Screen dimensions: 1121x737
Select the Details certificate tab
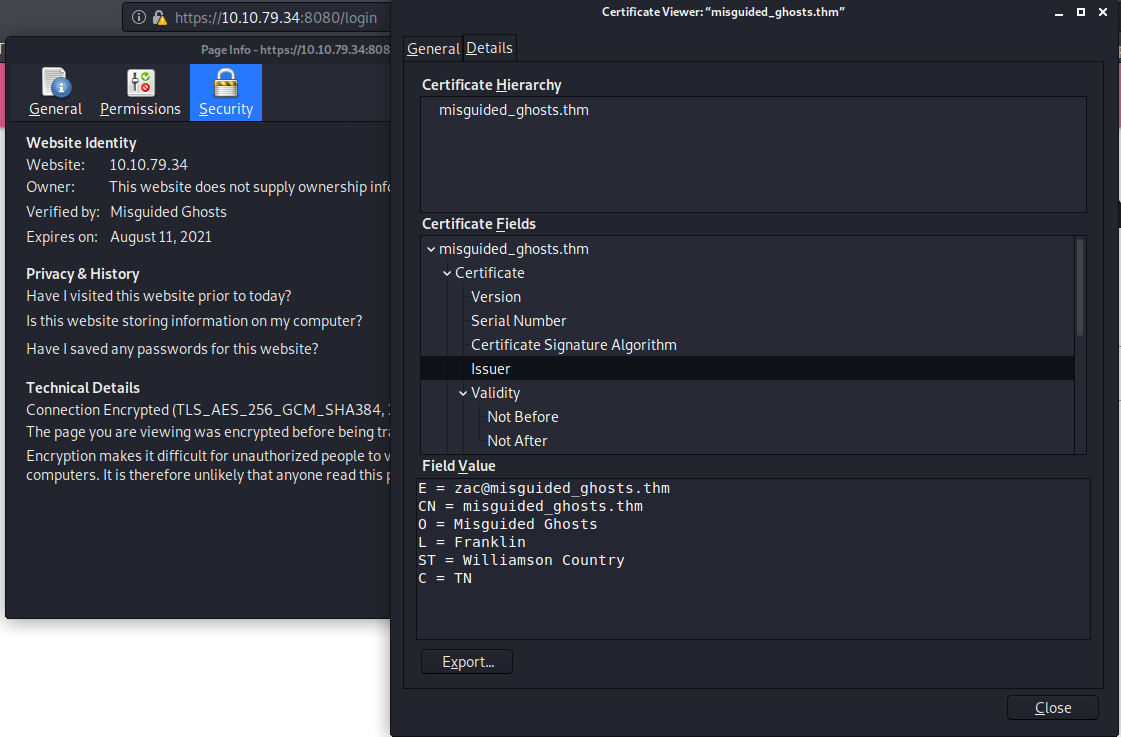point(489,48)
